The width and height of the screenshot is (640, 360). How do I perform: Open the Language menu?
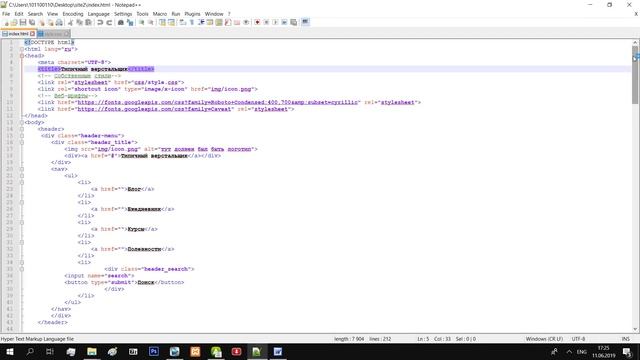98,14
